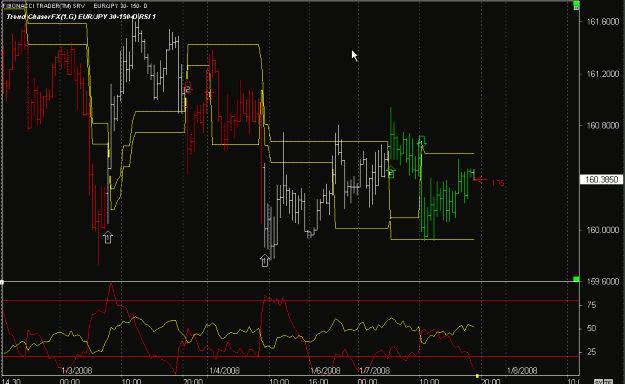
Task: Click the green square next to the 159.6000 label
Action: (576, 279)
